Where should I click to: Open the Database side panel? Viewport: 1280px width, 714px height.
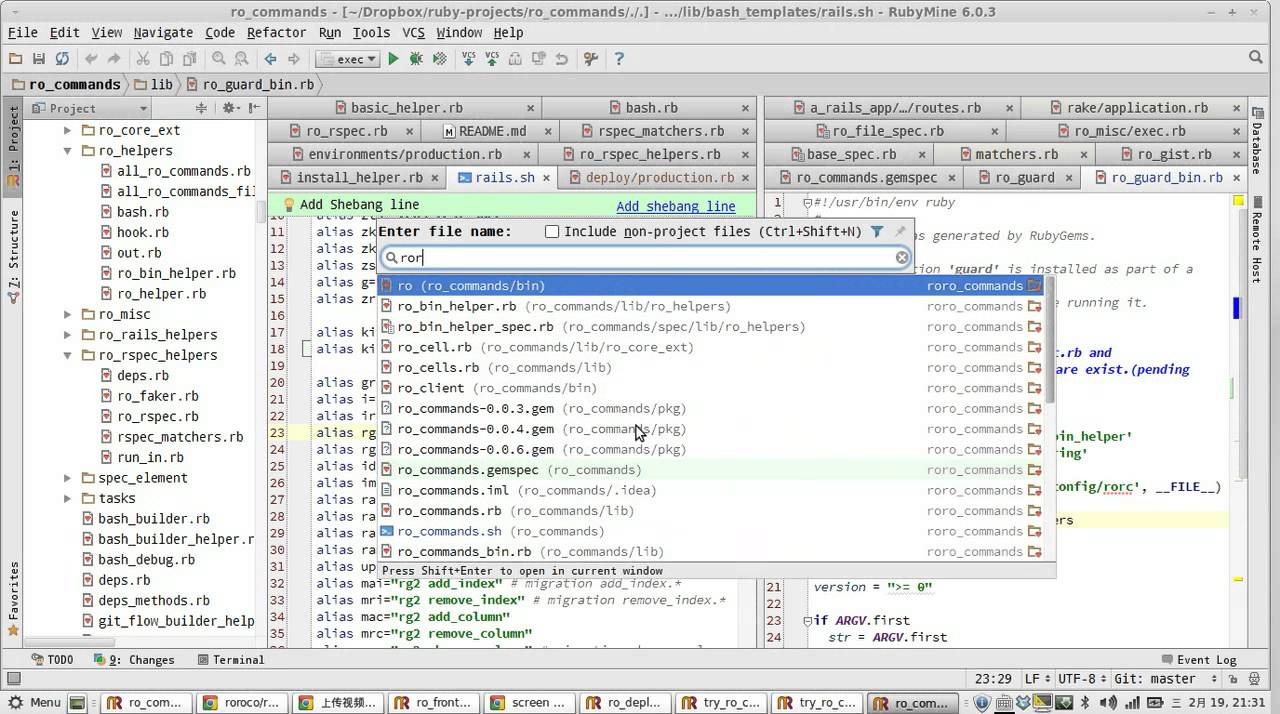tap(1256, 142)
